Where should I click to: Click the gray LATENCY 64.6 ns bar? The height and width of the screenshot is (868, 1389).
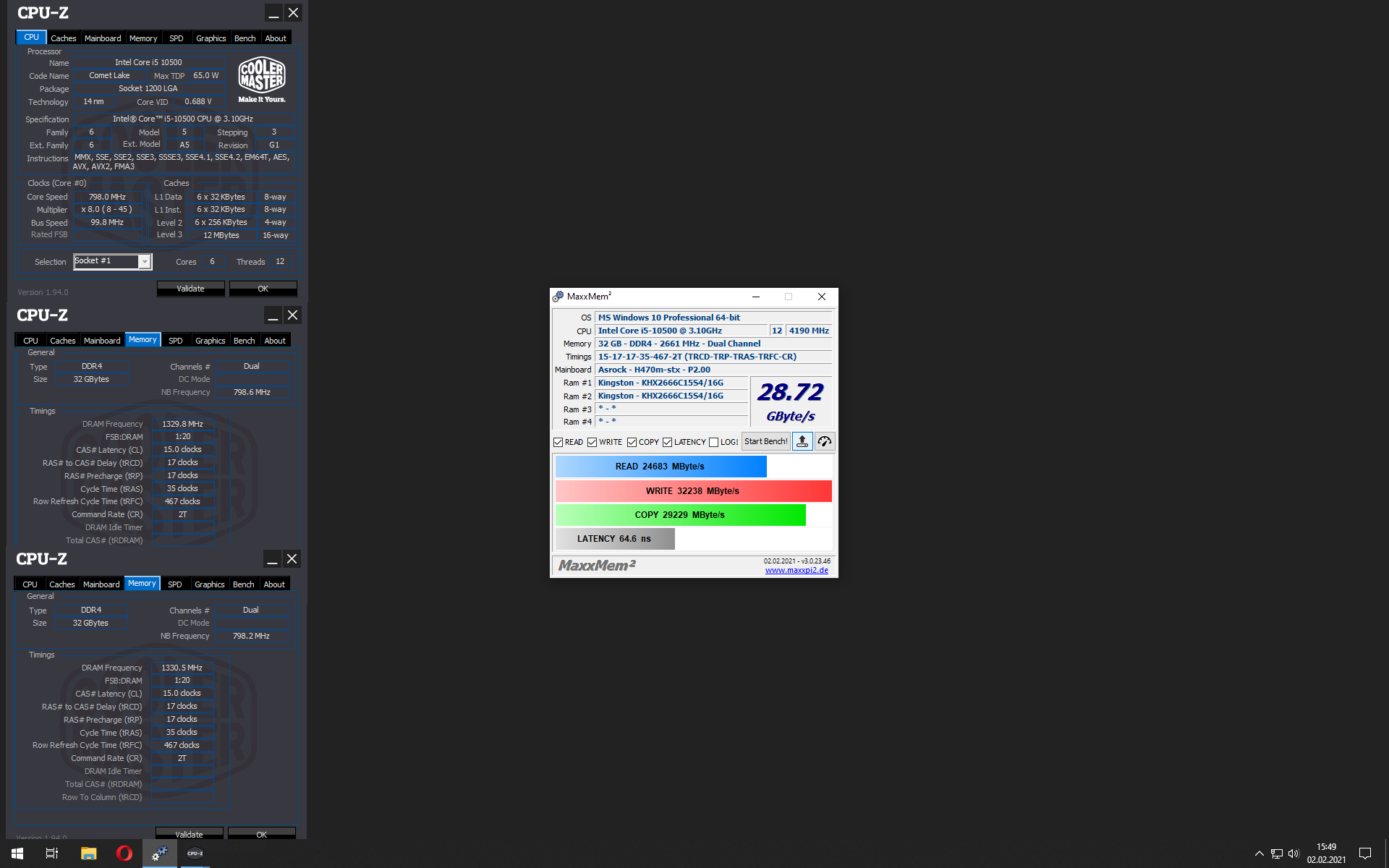click(615, 539)
